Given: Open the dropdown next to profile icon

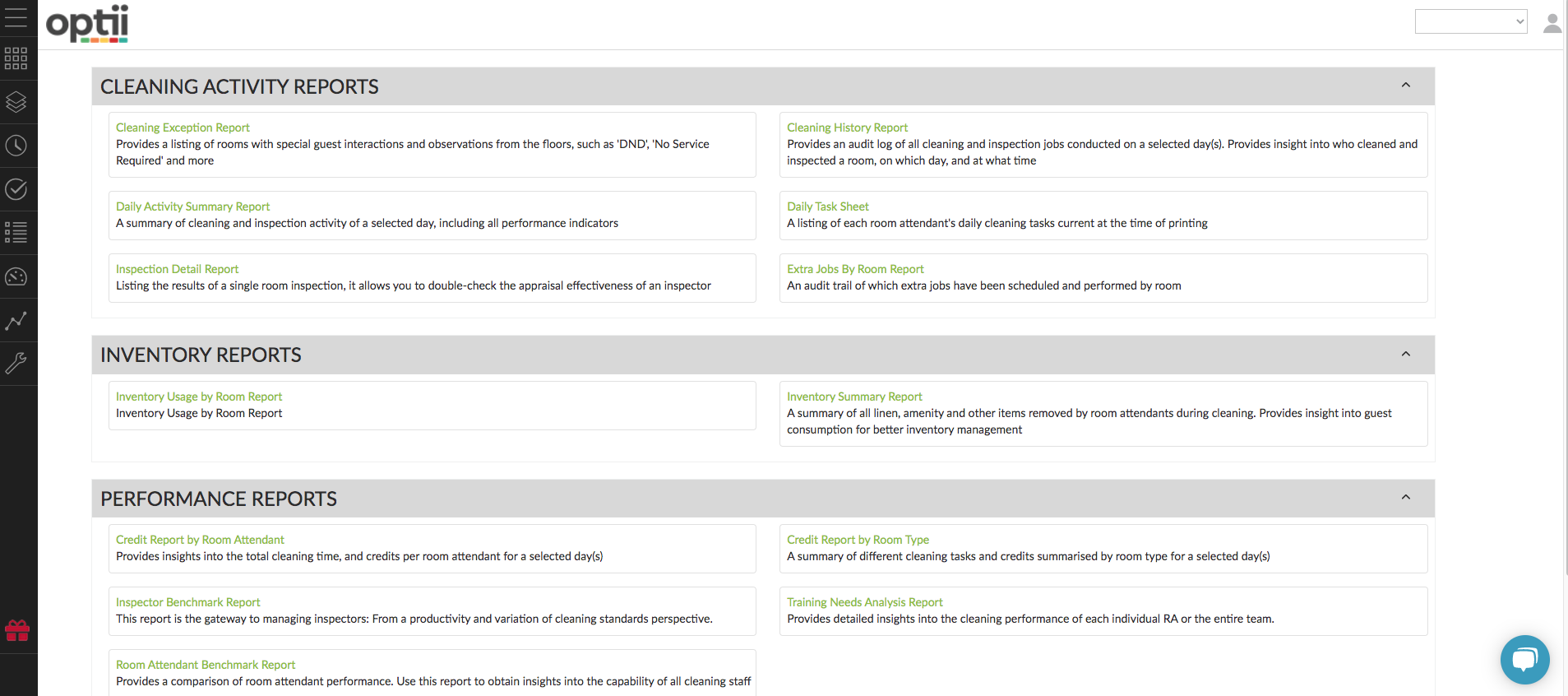Looking at the screenshot, I should click(1471, 21).
